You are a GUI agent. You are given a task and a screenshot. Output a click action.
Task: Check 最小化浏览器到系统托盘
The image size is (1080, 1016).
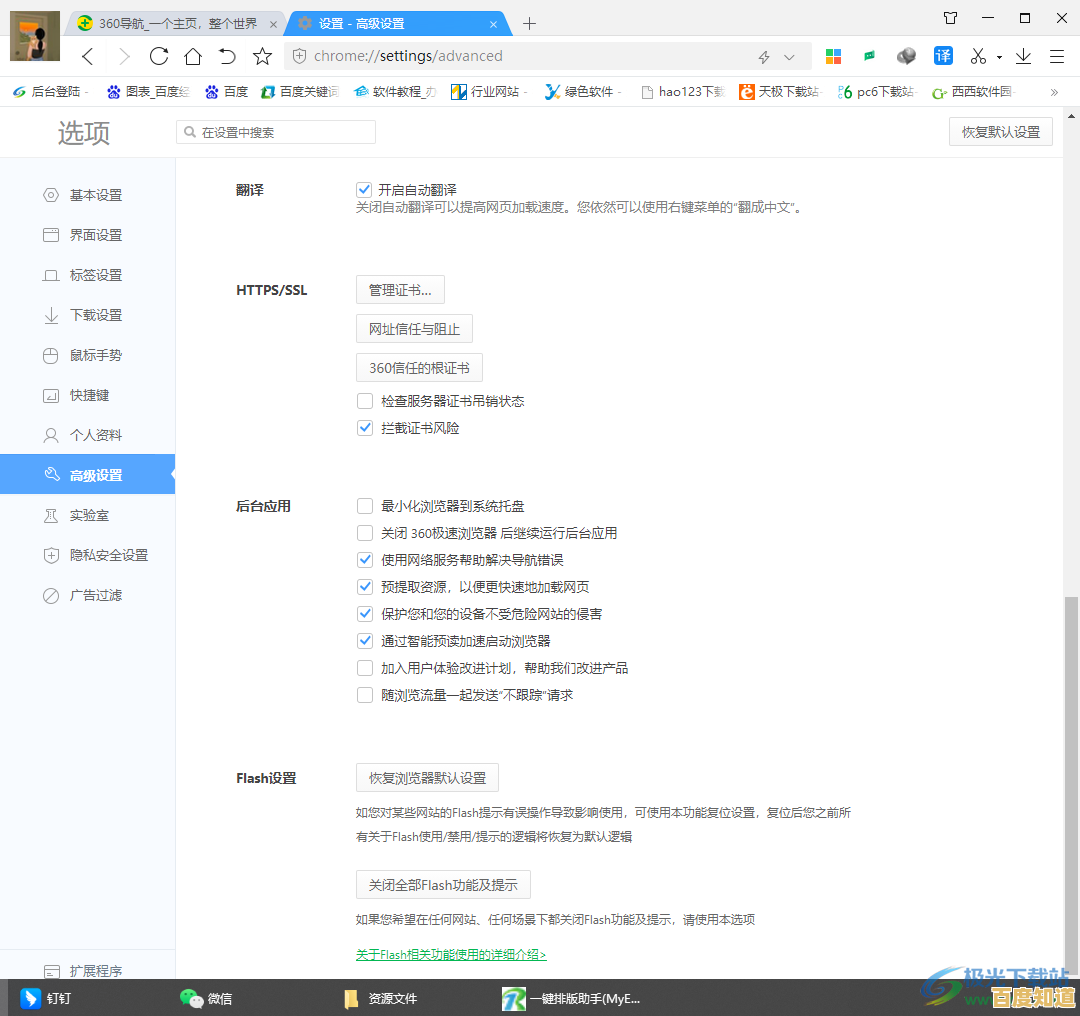click(365, 506)
